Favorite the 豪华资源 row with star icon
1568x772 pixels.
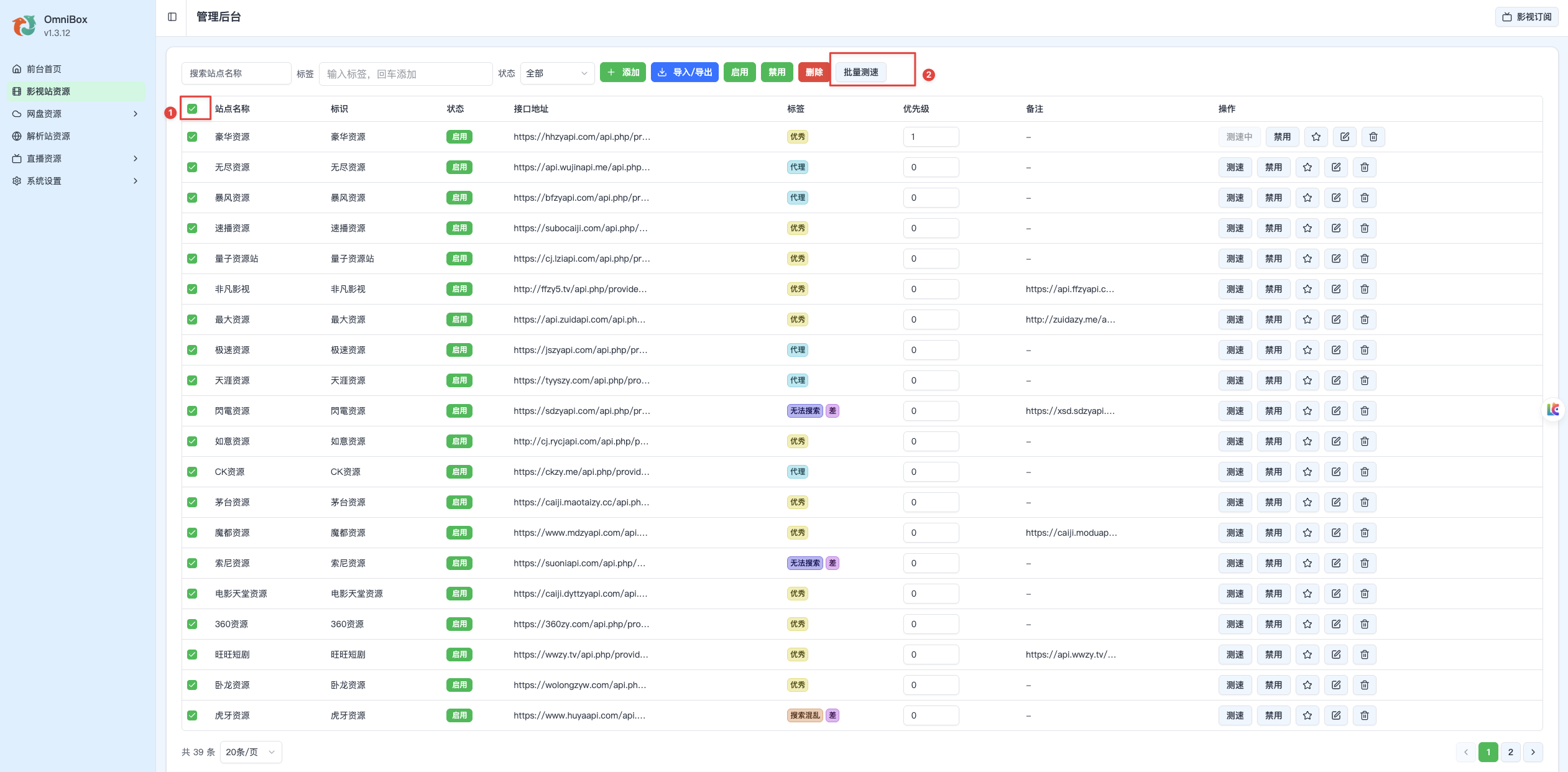tap(1316, 137)
